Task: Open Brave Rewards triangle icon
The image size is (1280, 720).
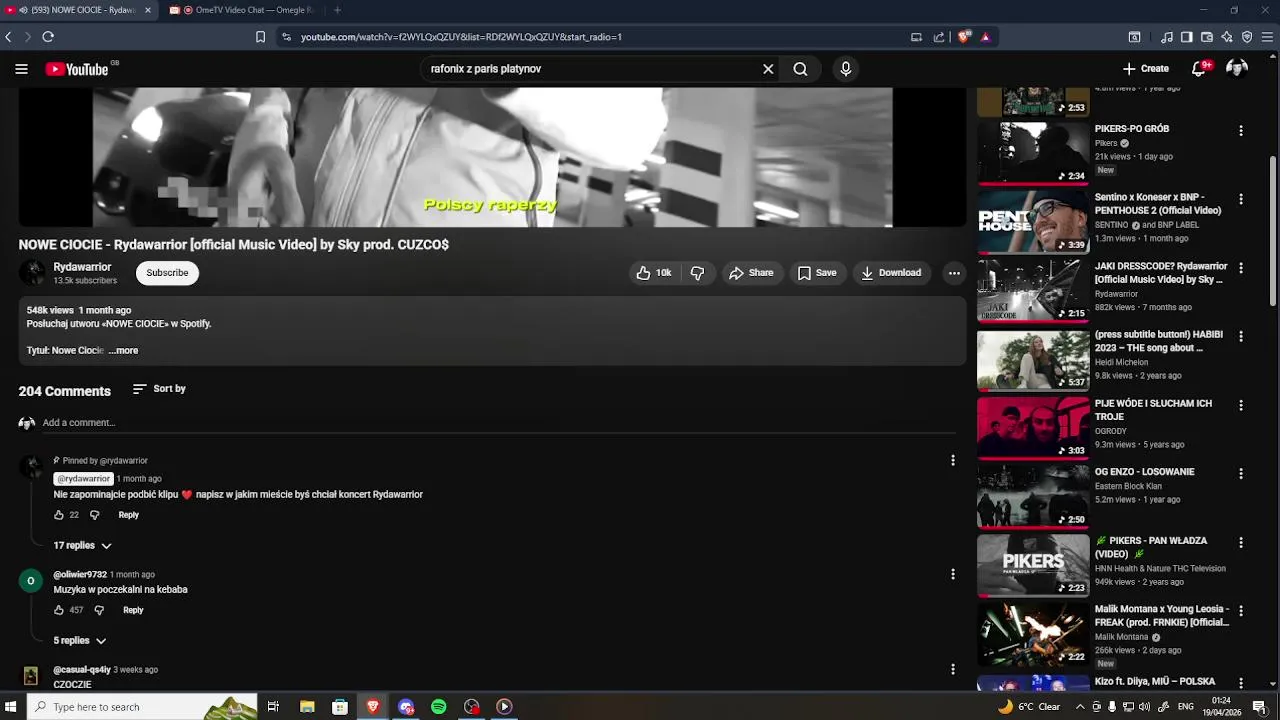Action: point(985,37)
